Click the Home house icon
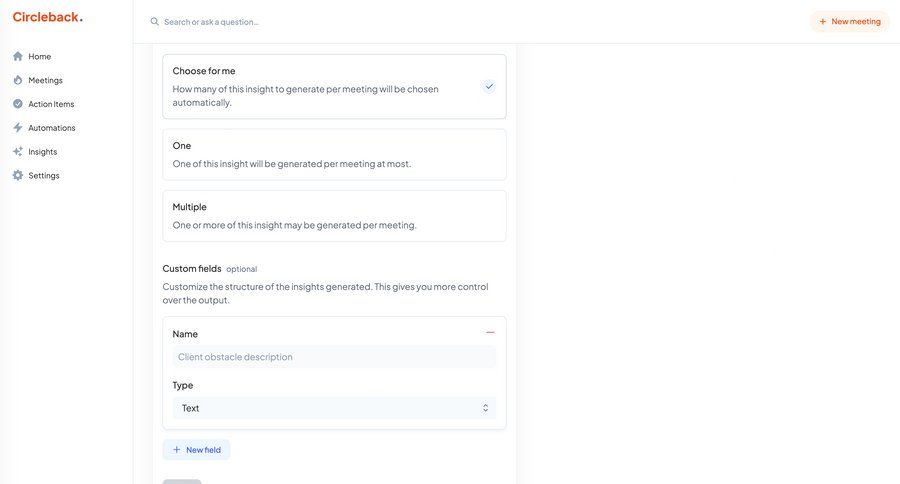Screen dimensions: 900x484 [18, 56]
